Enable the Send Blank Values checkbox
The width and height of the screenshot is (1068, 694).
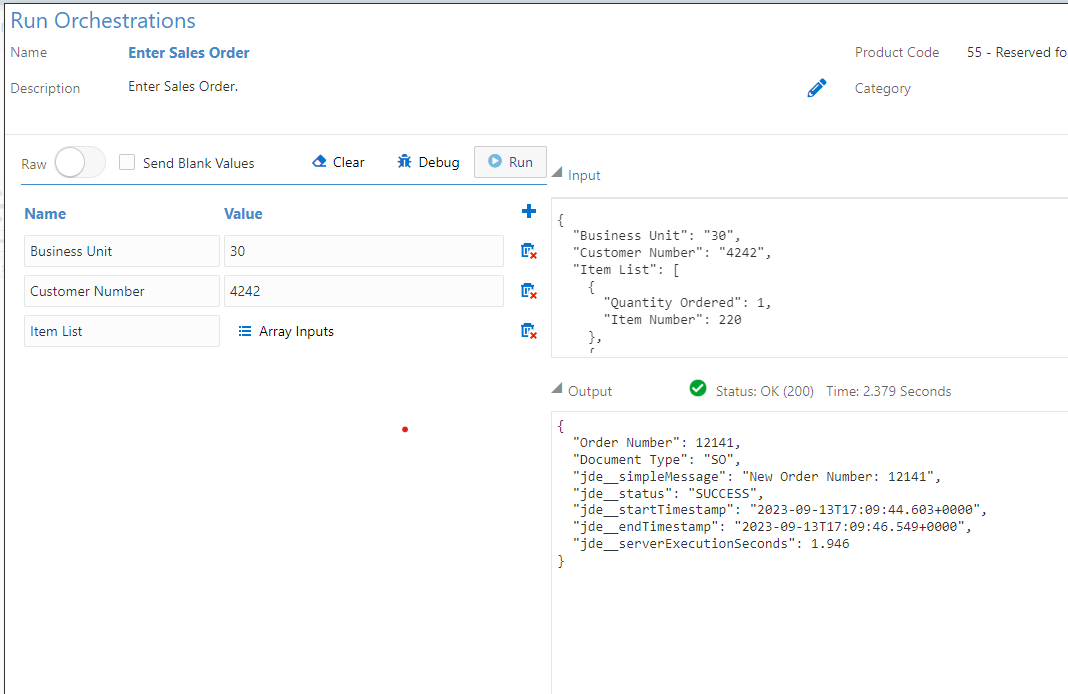(127, 161)
